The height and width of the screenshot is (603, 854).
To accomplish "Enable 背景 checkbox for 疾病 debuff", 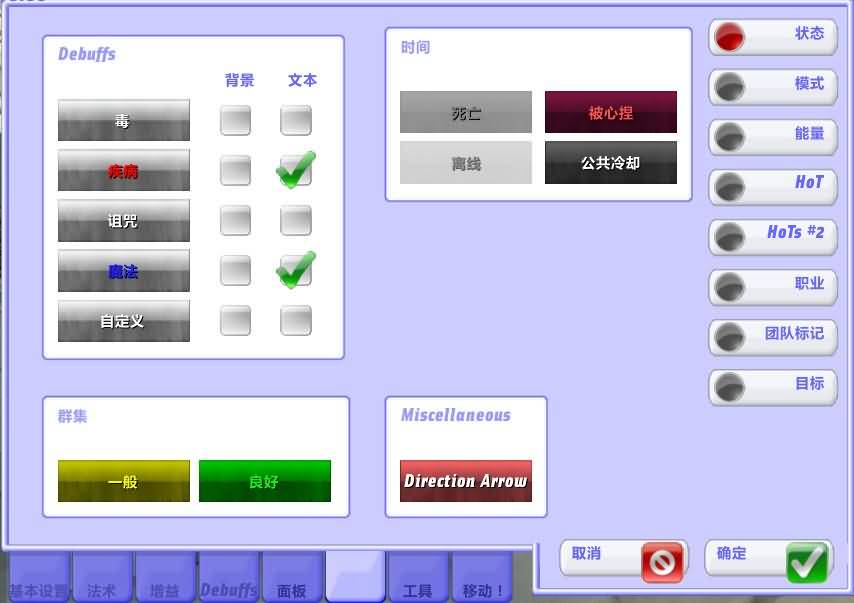I will coord(235,170).
